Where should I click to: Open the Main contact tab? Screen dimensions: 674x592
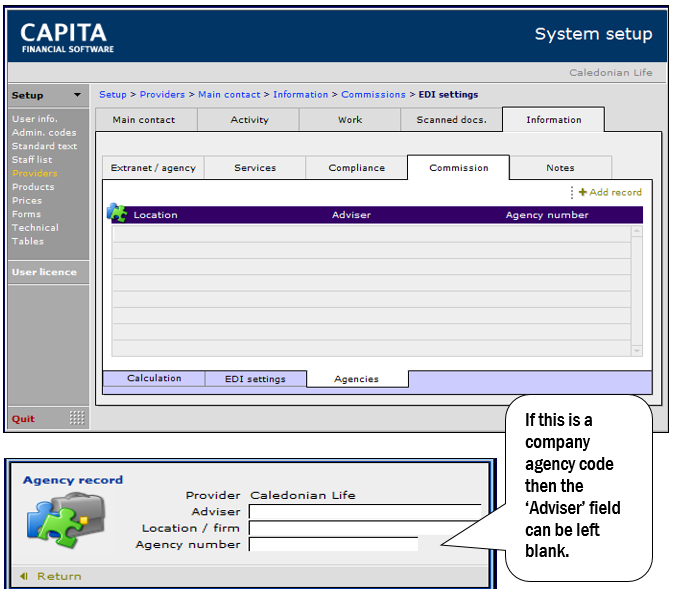coord(146,120)
